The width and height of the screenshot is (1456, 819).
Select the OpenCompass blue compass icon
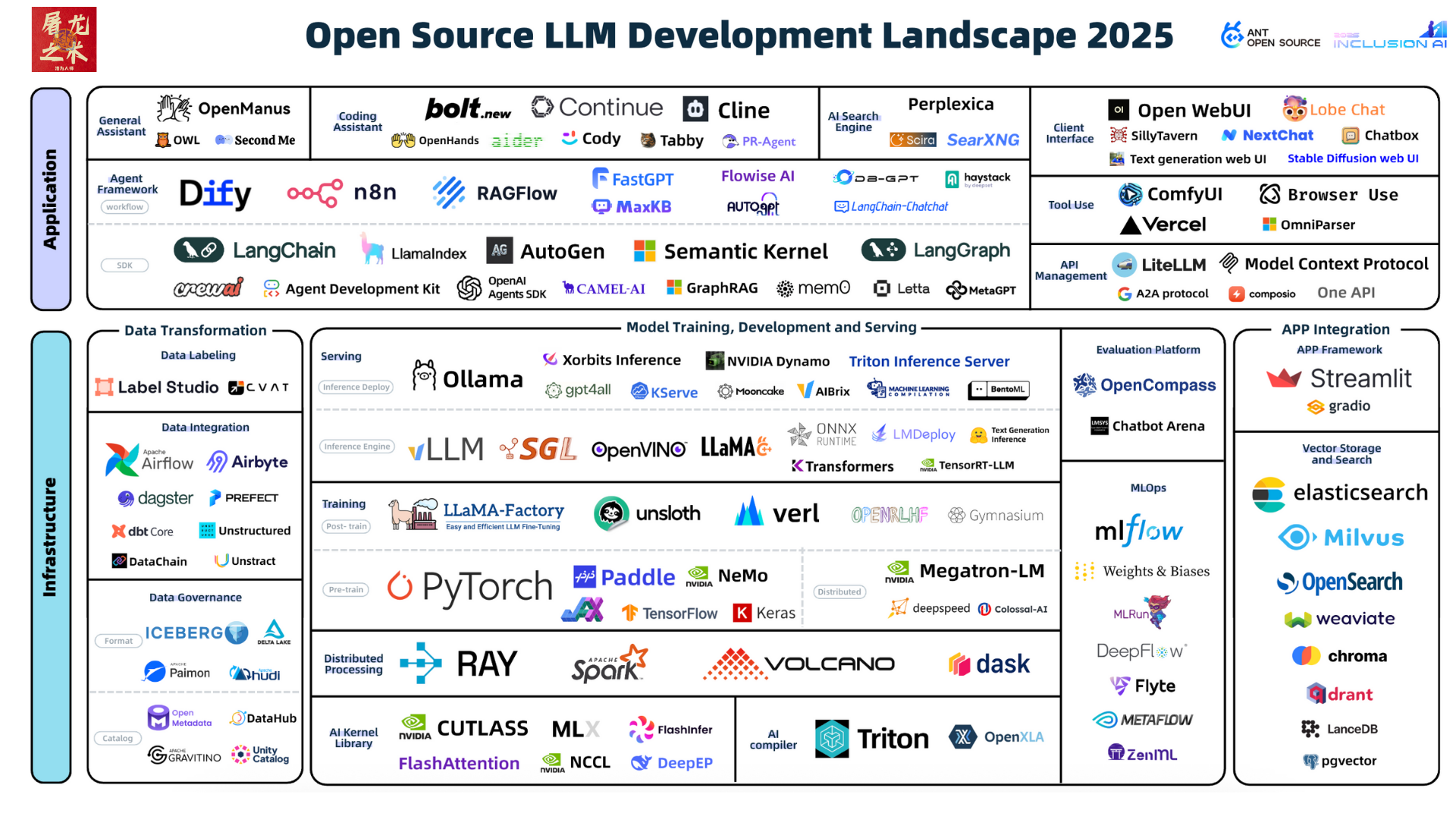tap(1084, 384)
